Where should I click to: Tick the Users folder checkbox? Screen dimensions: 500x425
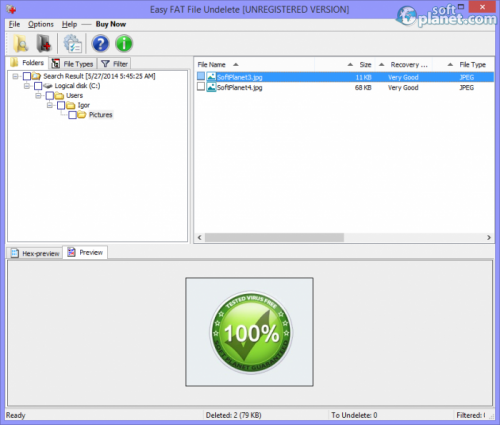tap(50, 96)
